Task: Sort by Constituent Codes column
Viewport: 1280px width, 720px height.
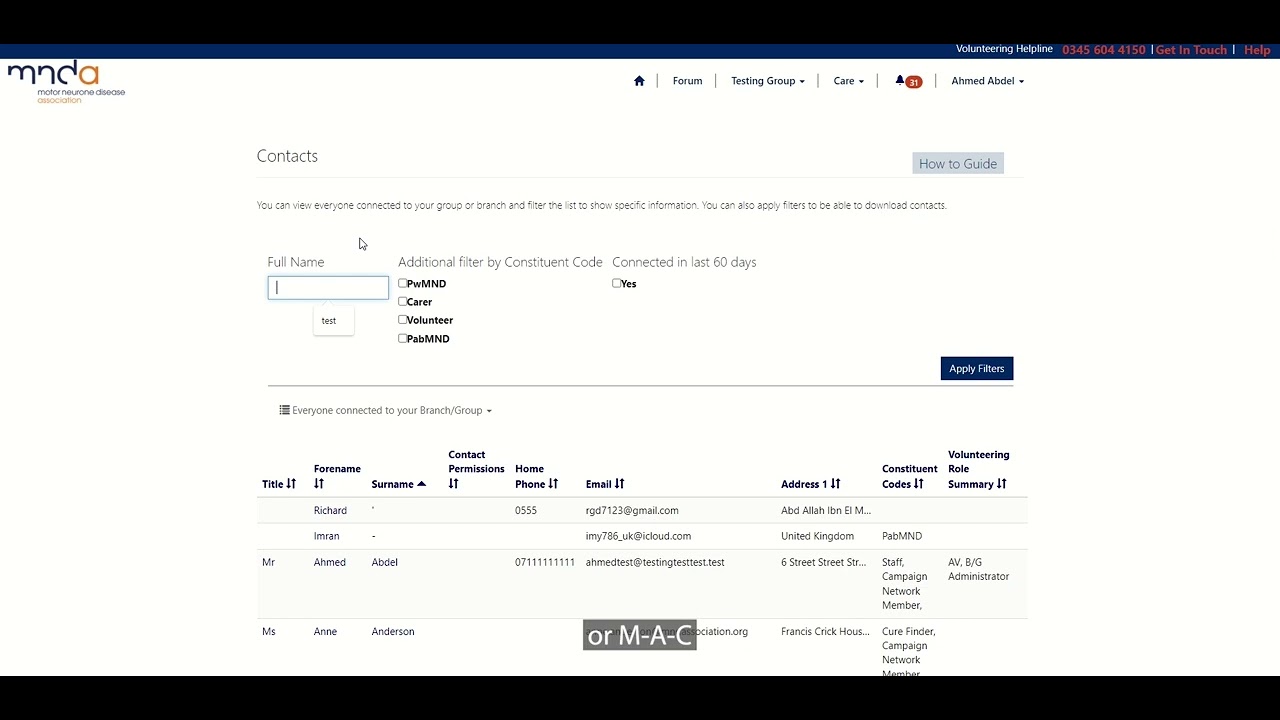Action: pos(918,484)
